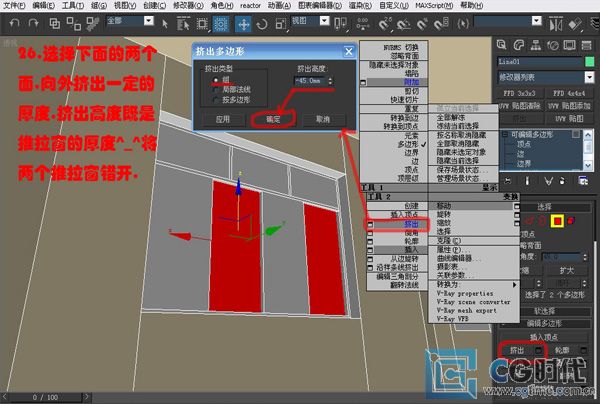Toggle the Spinner Snap icon

coord(441,24)
